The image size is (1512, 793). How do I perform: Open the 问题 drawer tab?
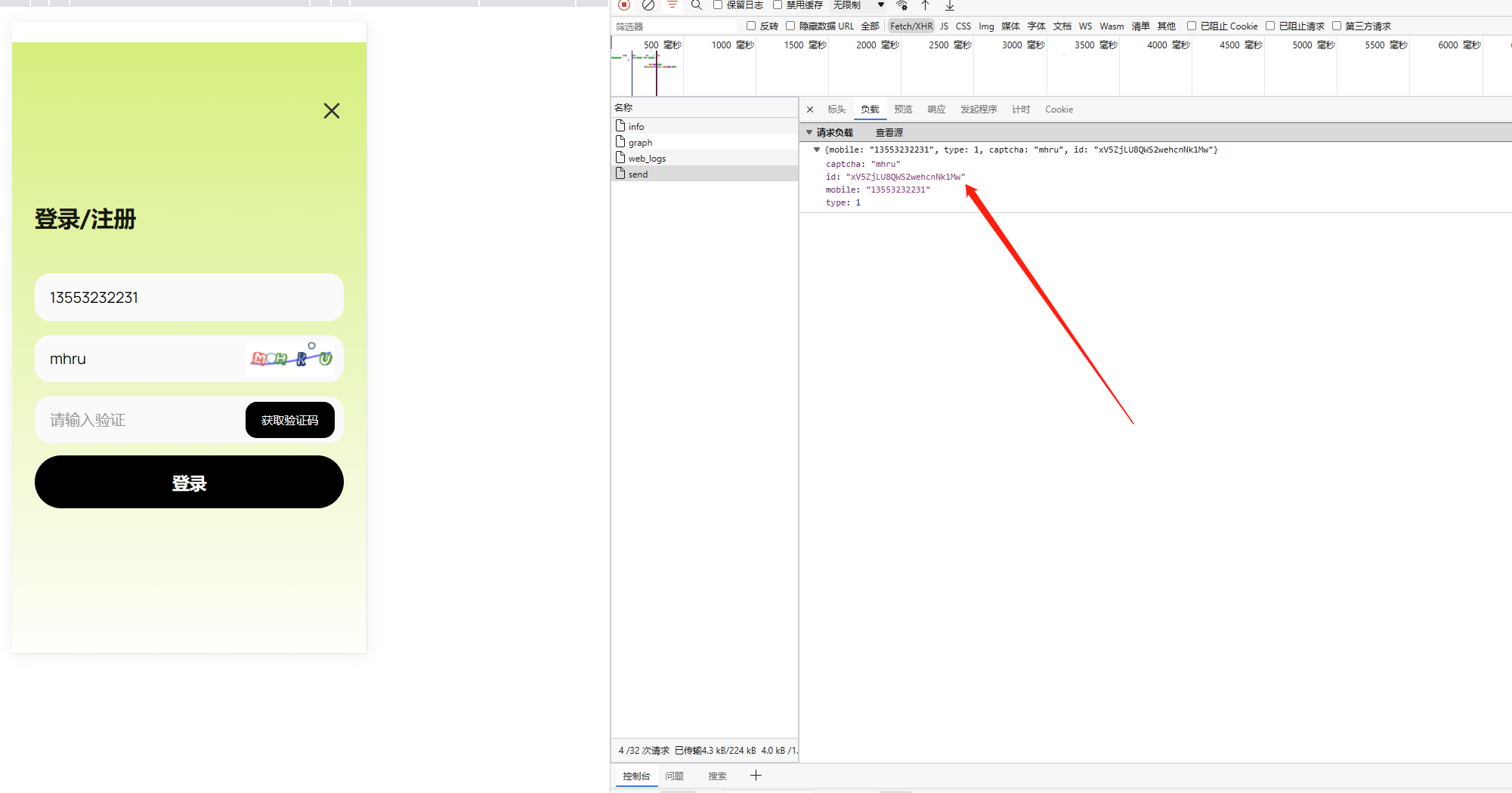(x=674, y=776)
